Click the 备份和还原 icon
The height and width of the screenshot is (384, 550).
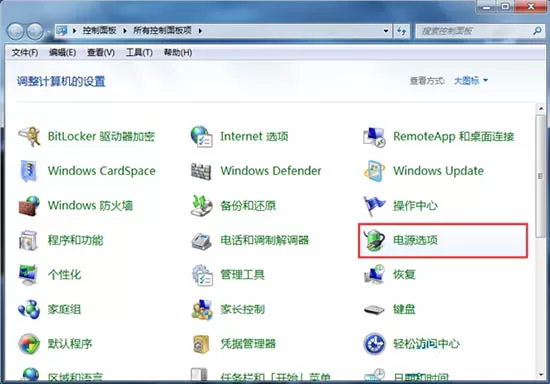pyautogui.click(x=202, y=206)
